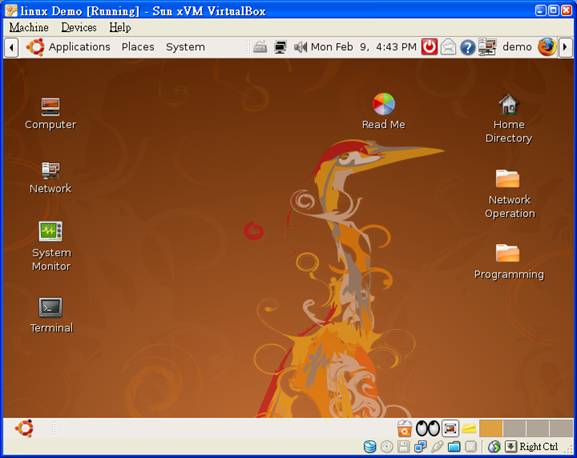This screenshot has height=458, width=577.
Task: Click the red power/shutdown button
Action: click(x=429, y=47)
